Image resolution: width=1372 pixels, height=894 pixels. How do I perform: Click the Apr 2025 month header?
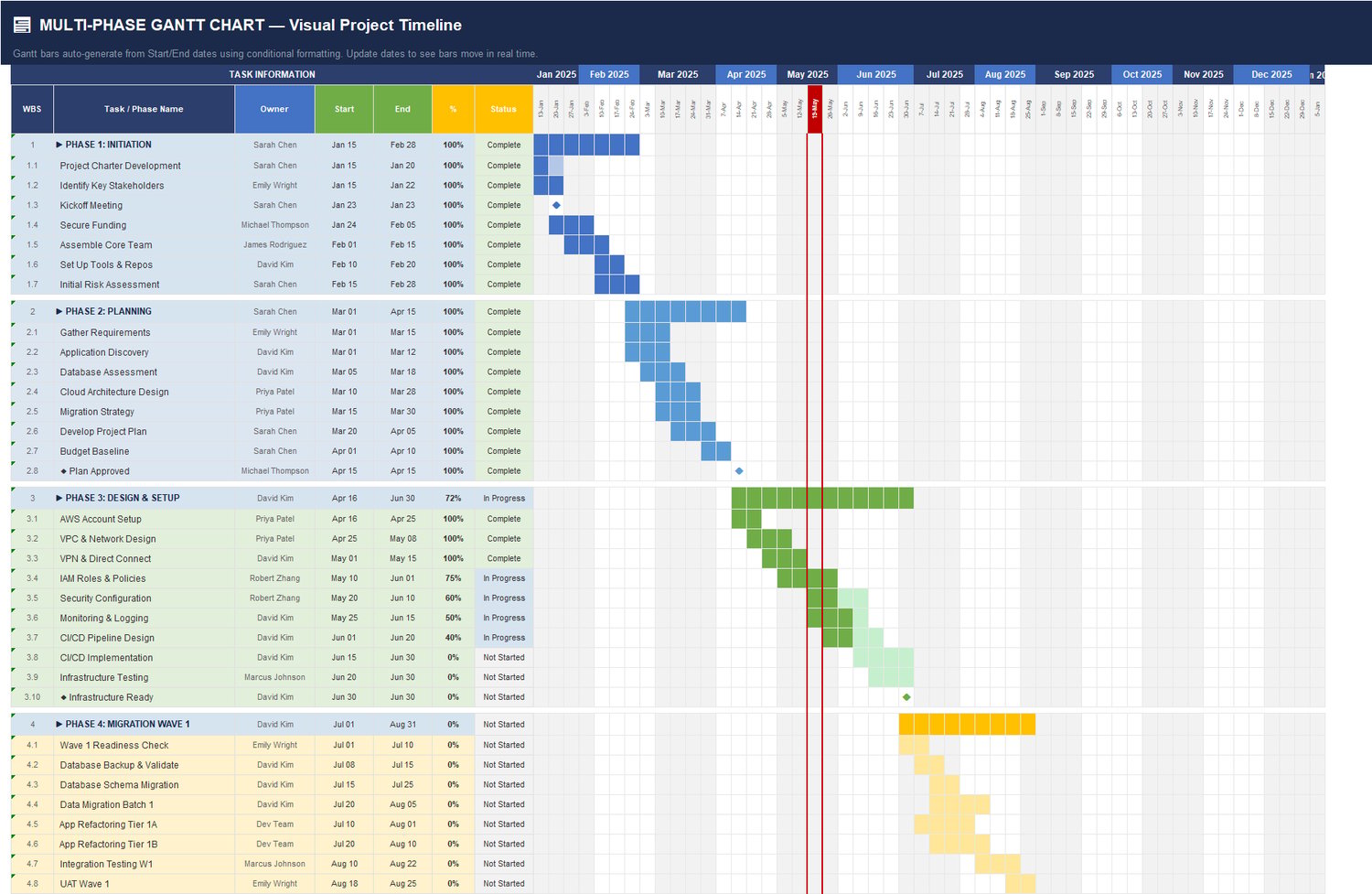click(x=746, y=75)
